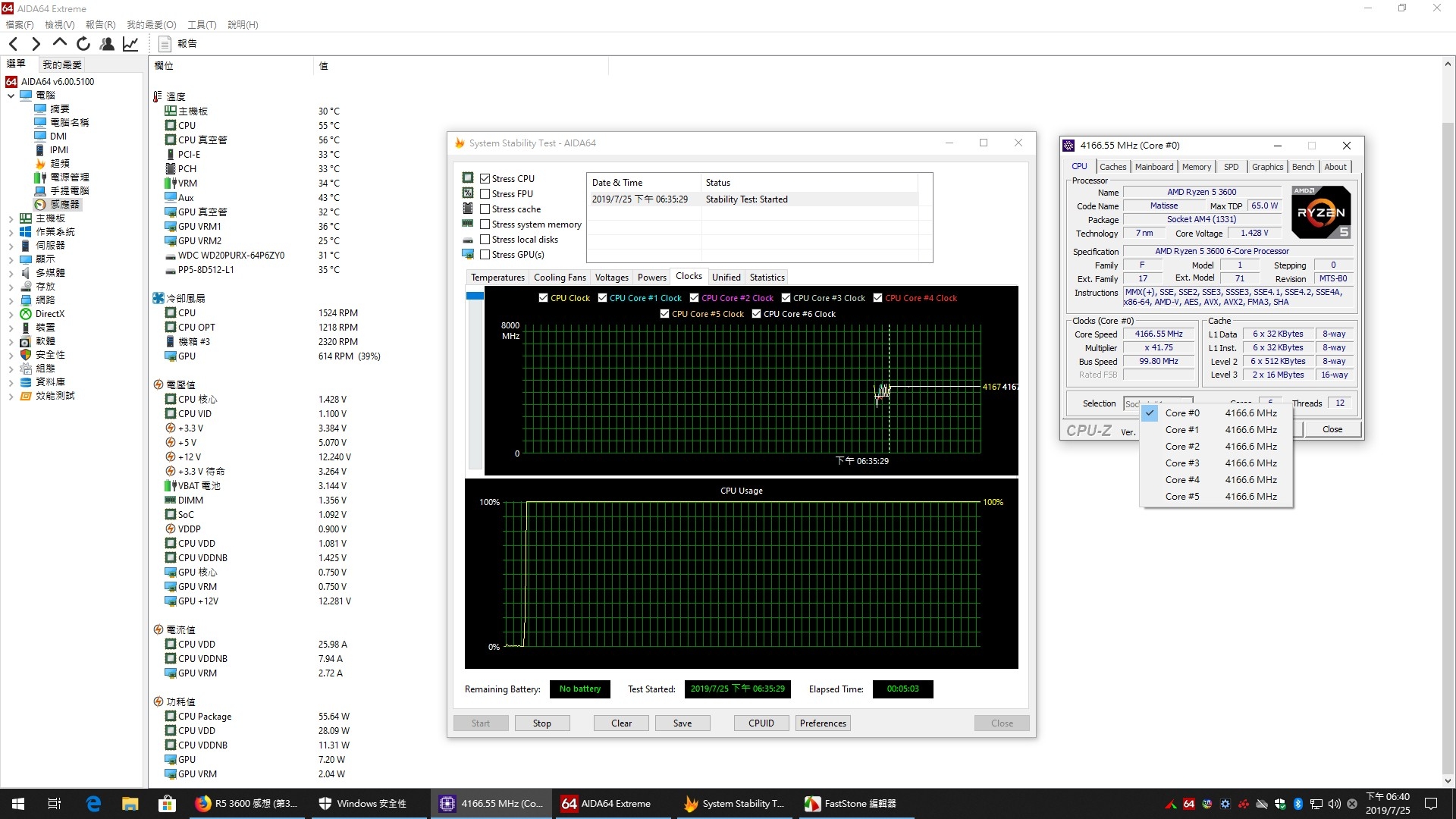Expand the 顯示 tree node
Screen dimensions: 1456x819
coord(11,259)
